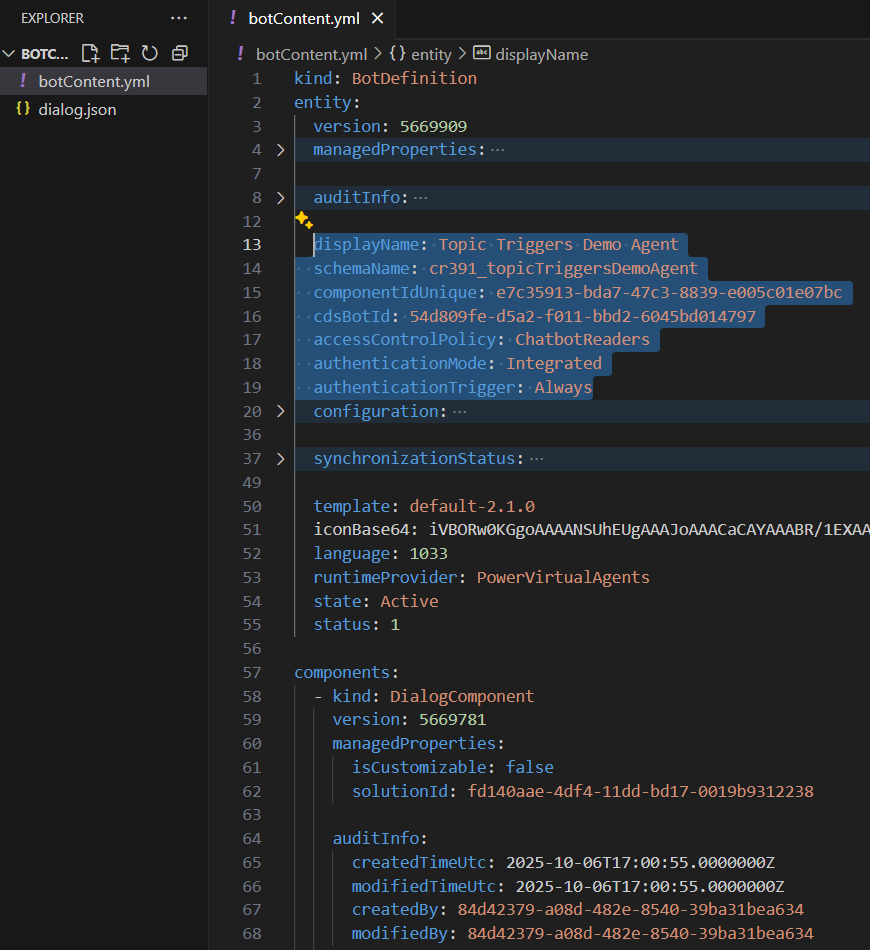Expand the folded auditInfo block
Screen dimensions: 870x950
281,198
